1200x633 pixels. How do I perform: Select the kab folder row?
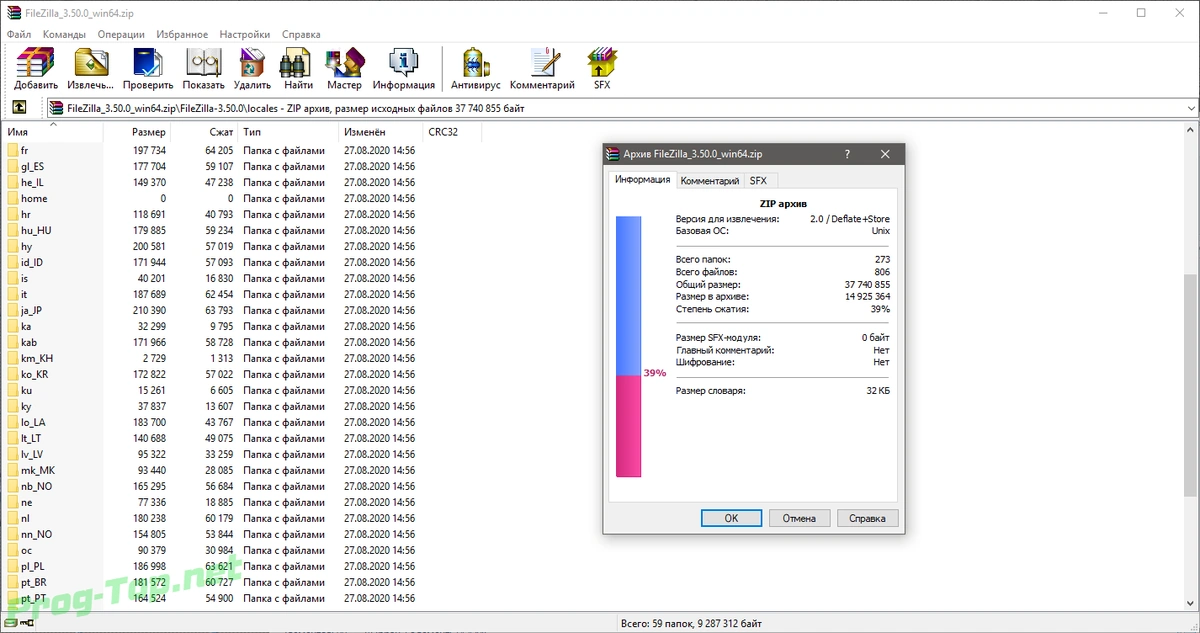[210, 343]
